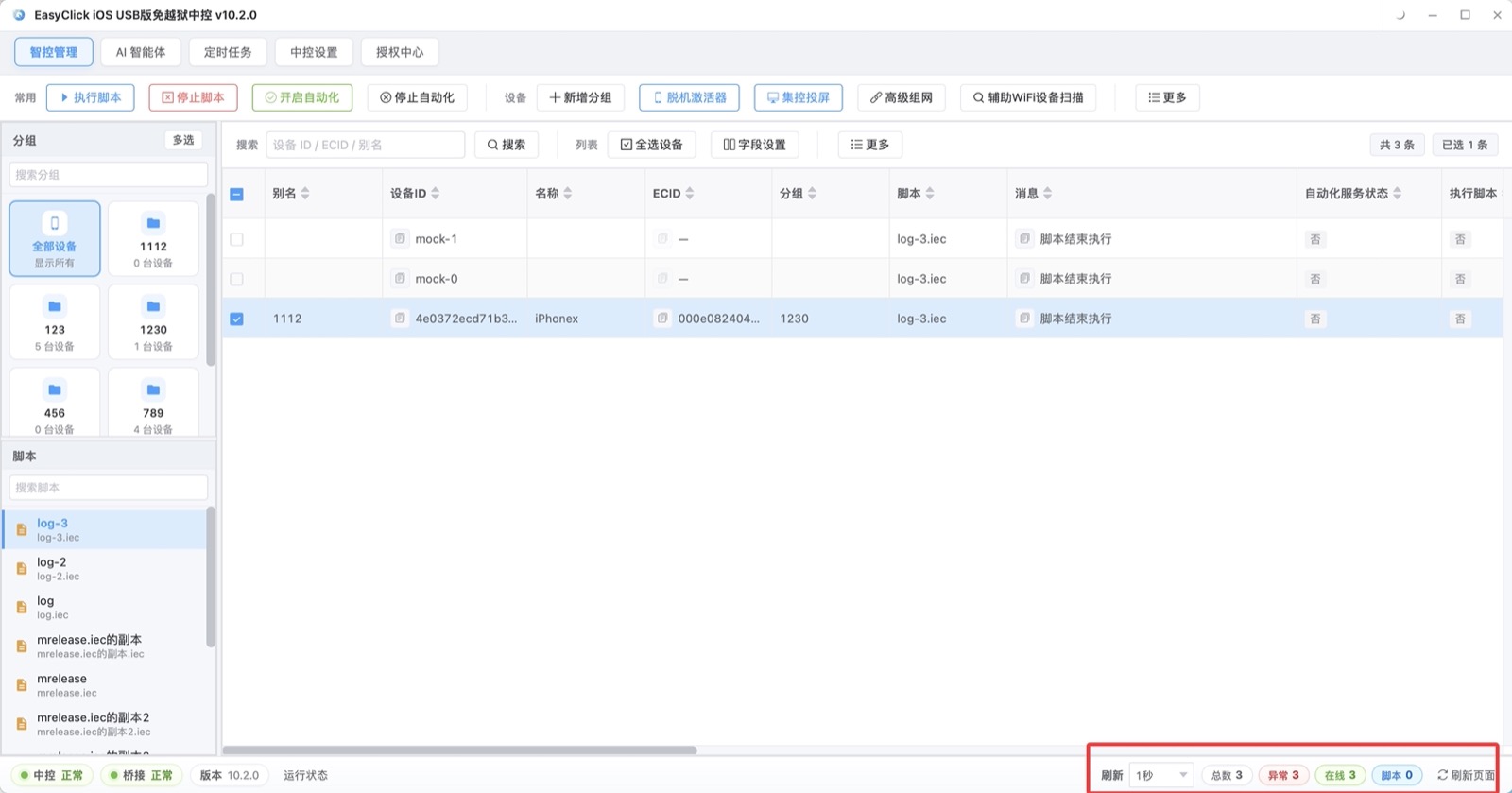The width and height of the screenshot is (1512, 793).
Task: Toggle 多选 multi-select for groups
Action: click(x=183, y=140)
